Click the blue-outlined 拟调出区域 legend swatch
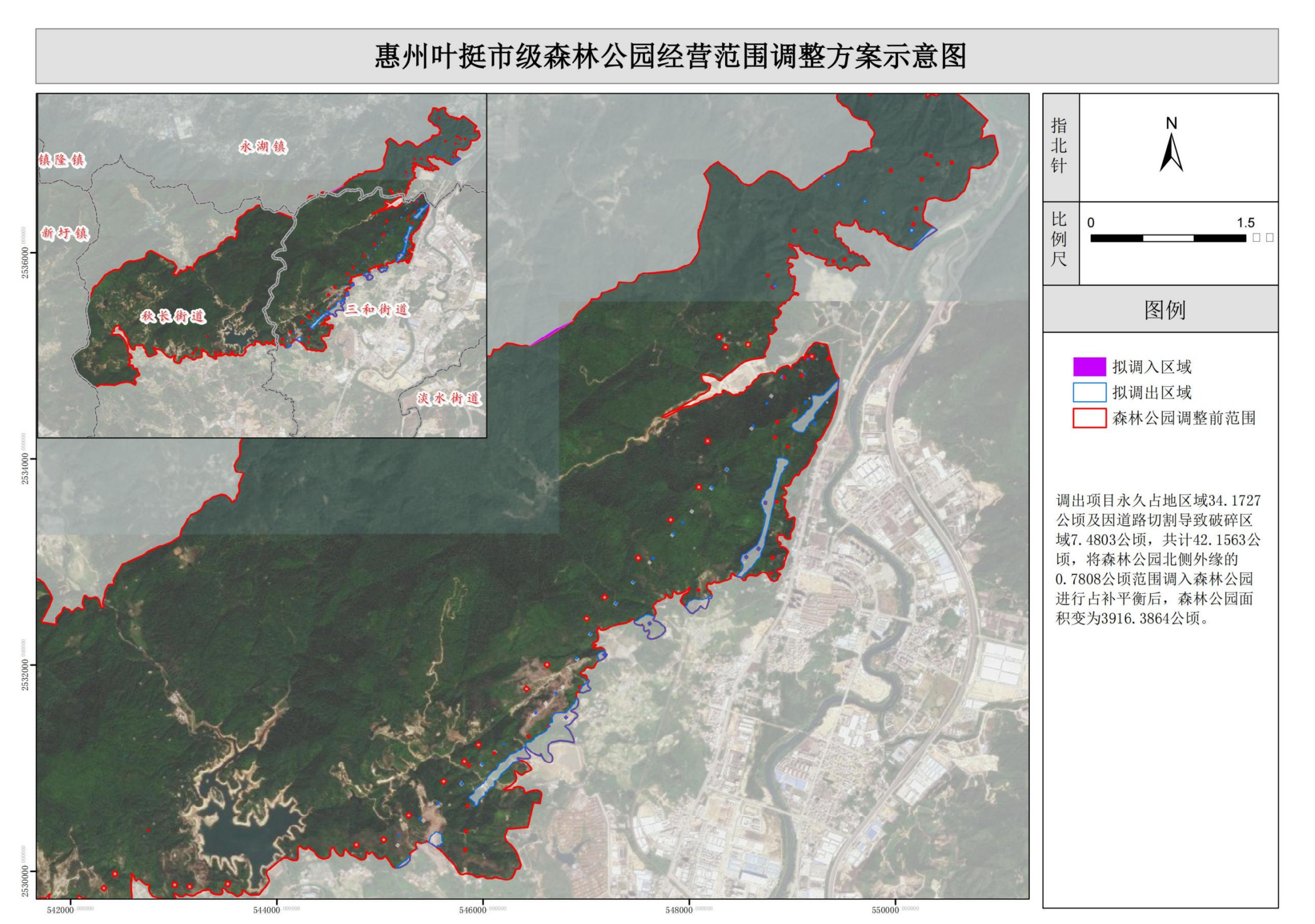The image size is (1315, 924). pyautogui.click(x=1089, y=392)
